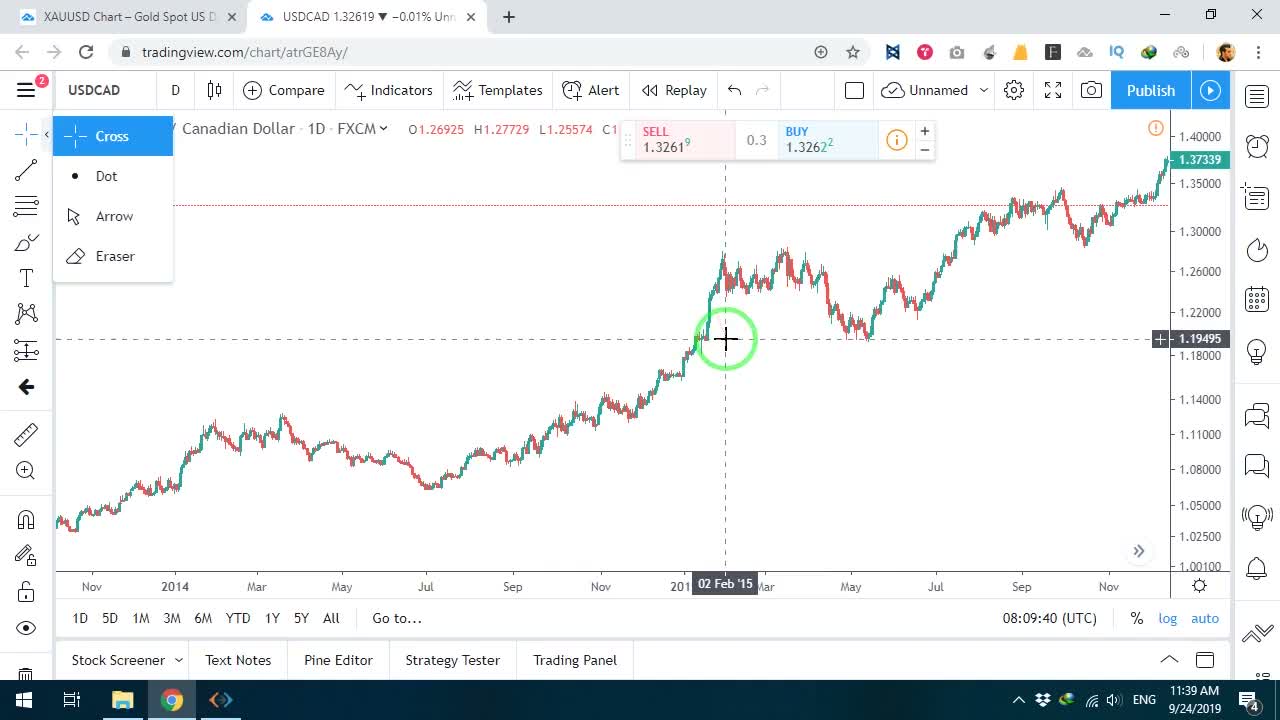1280x720 pixels.
Task: Add a symbol with Compare
Action: (284, 90)
